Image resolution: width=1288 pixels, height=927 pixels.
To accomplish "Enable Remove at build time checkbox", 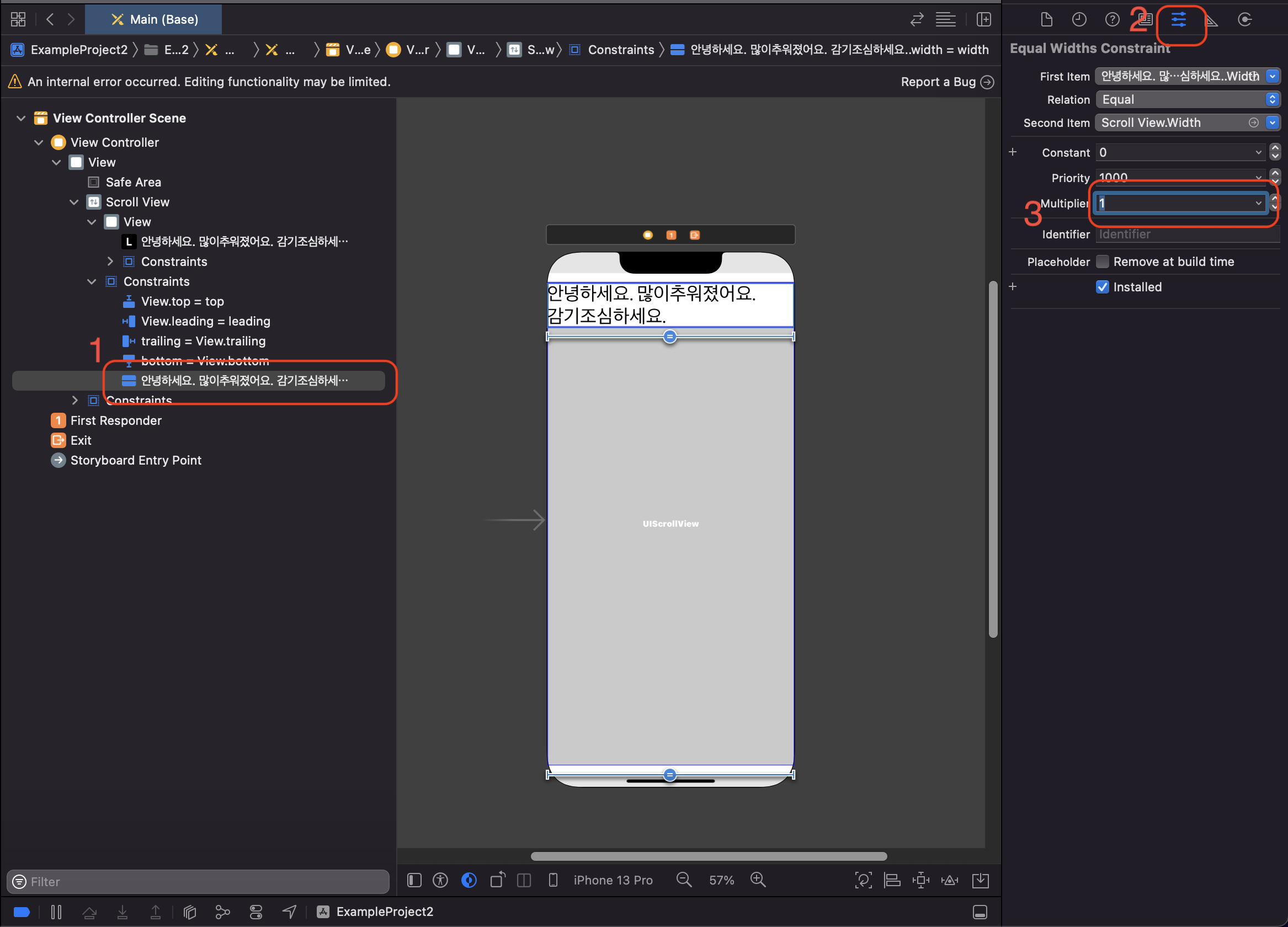I will coord(1101,262).
